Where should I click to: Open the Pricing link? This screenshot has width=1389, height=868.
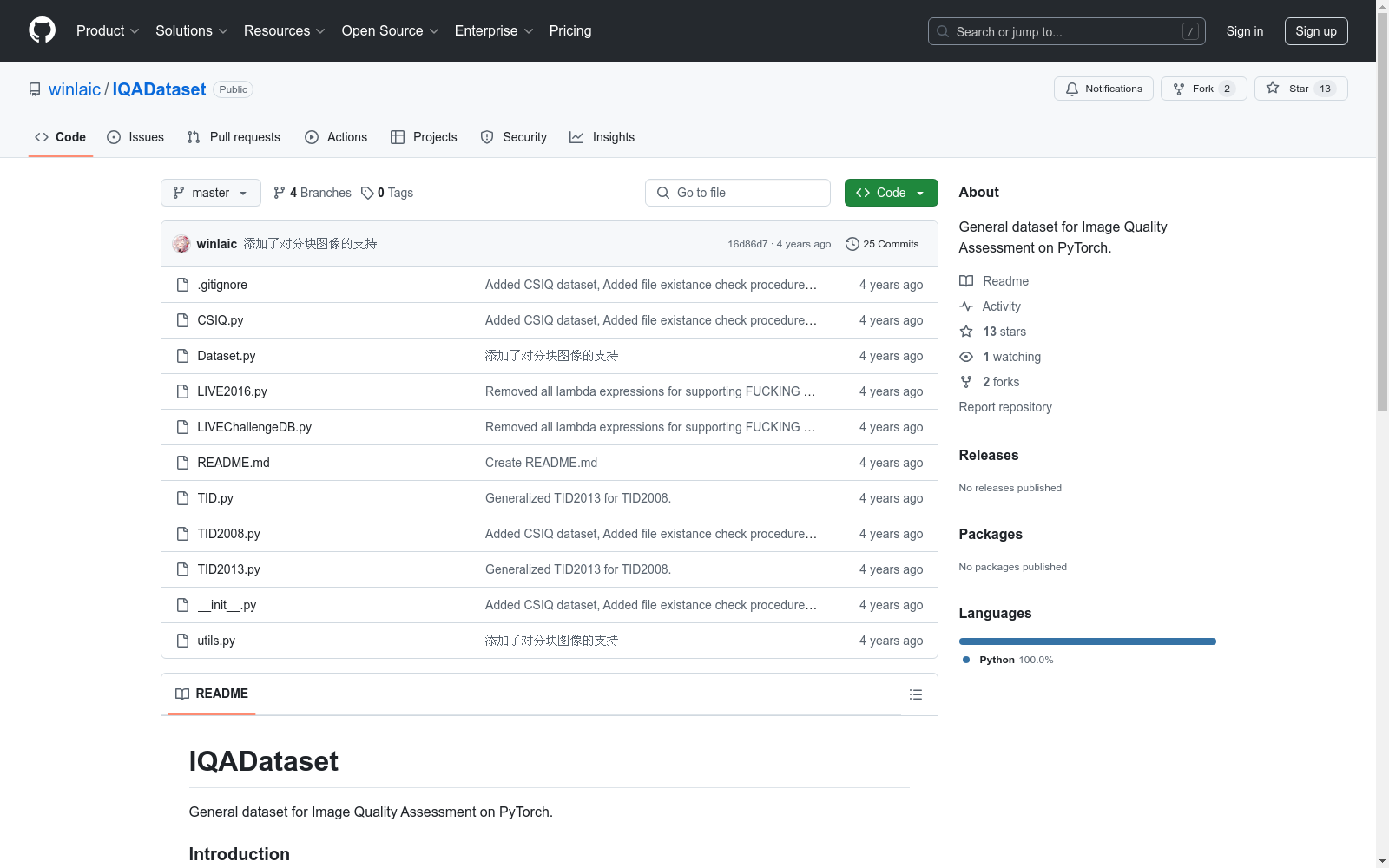[x=570, y=30]
